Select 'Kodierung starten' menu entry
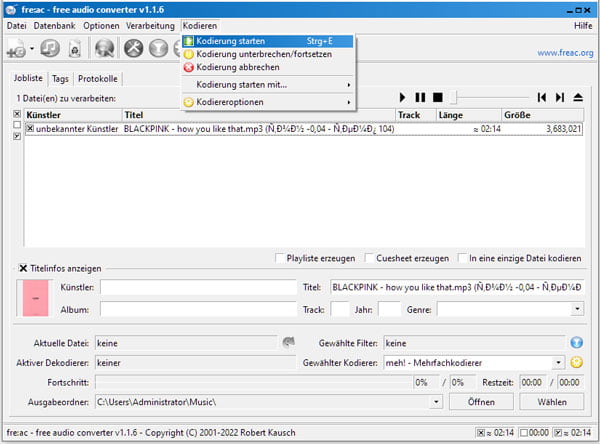Image resolution: width=600 pixels, height=444 pixels. (x=231, y=41)
